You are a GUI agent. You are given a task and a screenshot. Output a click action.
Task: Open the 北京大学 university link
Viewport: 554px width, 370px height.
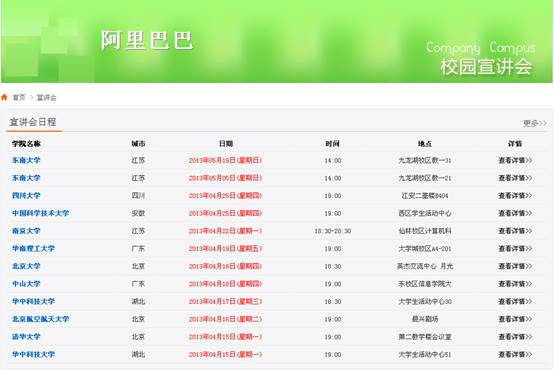point(26,266)
